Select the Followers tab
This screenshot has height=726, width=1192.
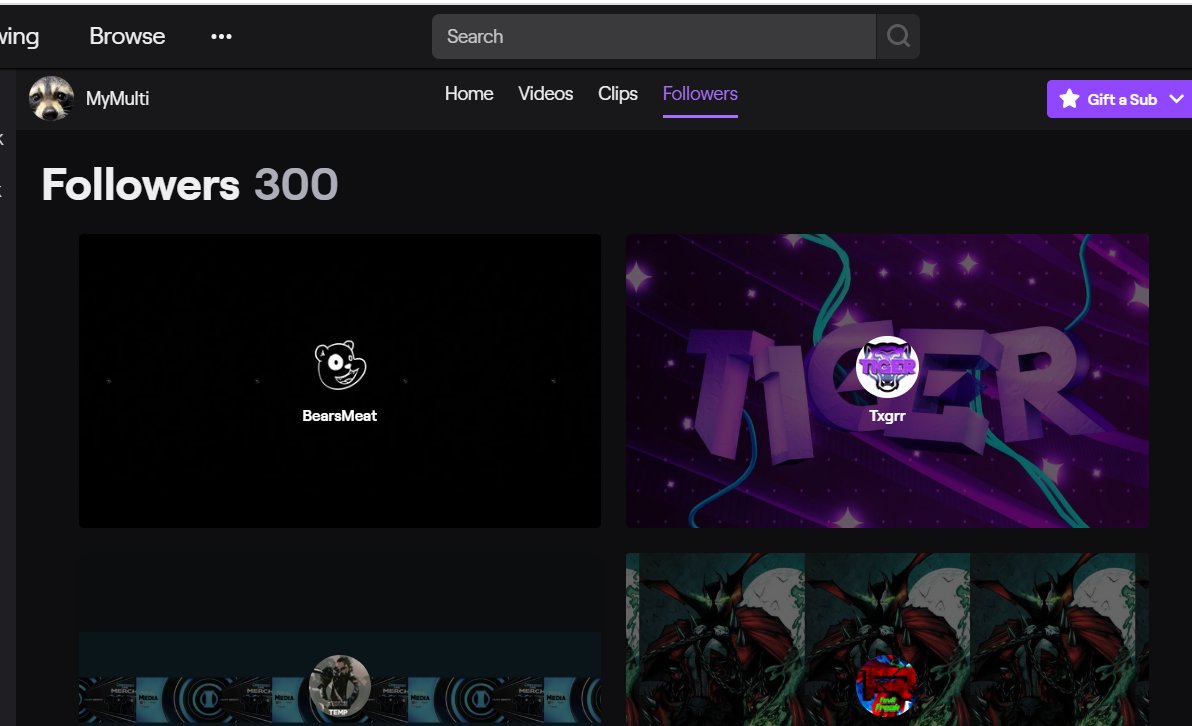[700, 94]
